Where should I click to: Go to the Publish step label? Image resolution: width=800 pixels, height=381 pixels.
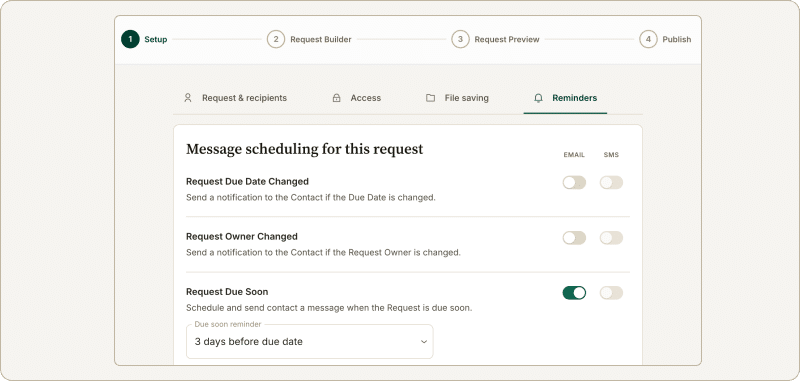coord(677,39)
